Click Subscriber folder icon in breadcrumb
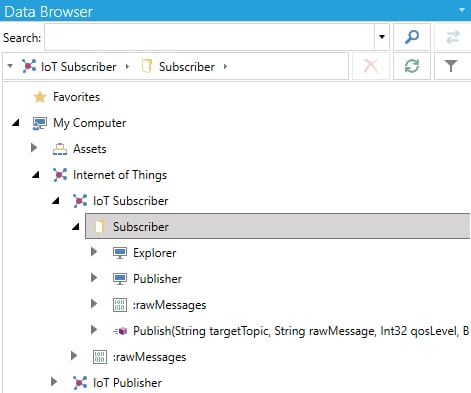 [147, 66]
